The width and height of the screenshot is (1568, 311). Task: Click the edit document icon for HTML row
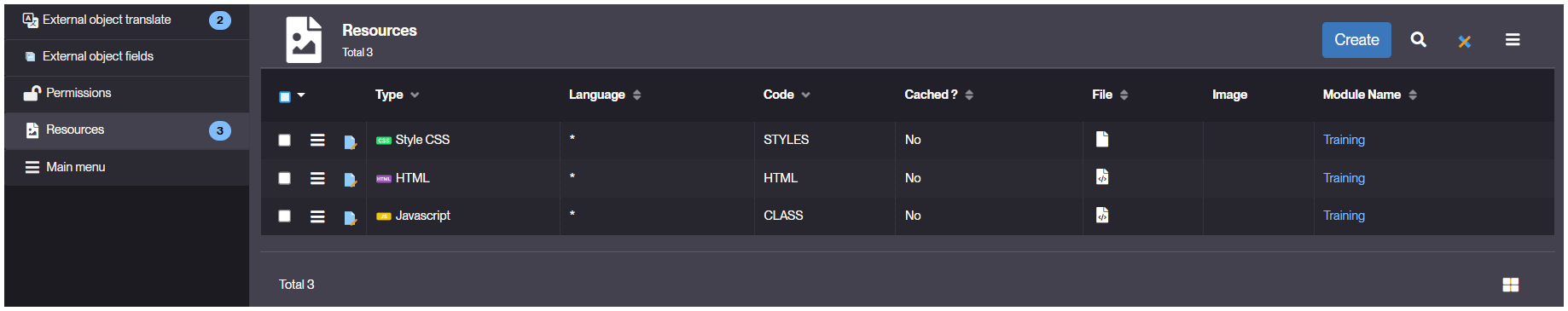click(350, 180)
